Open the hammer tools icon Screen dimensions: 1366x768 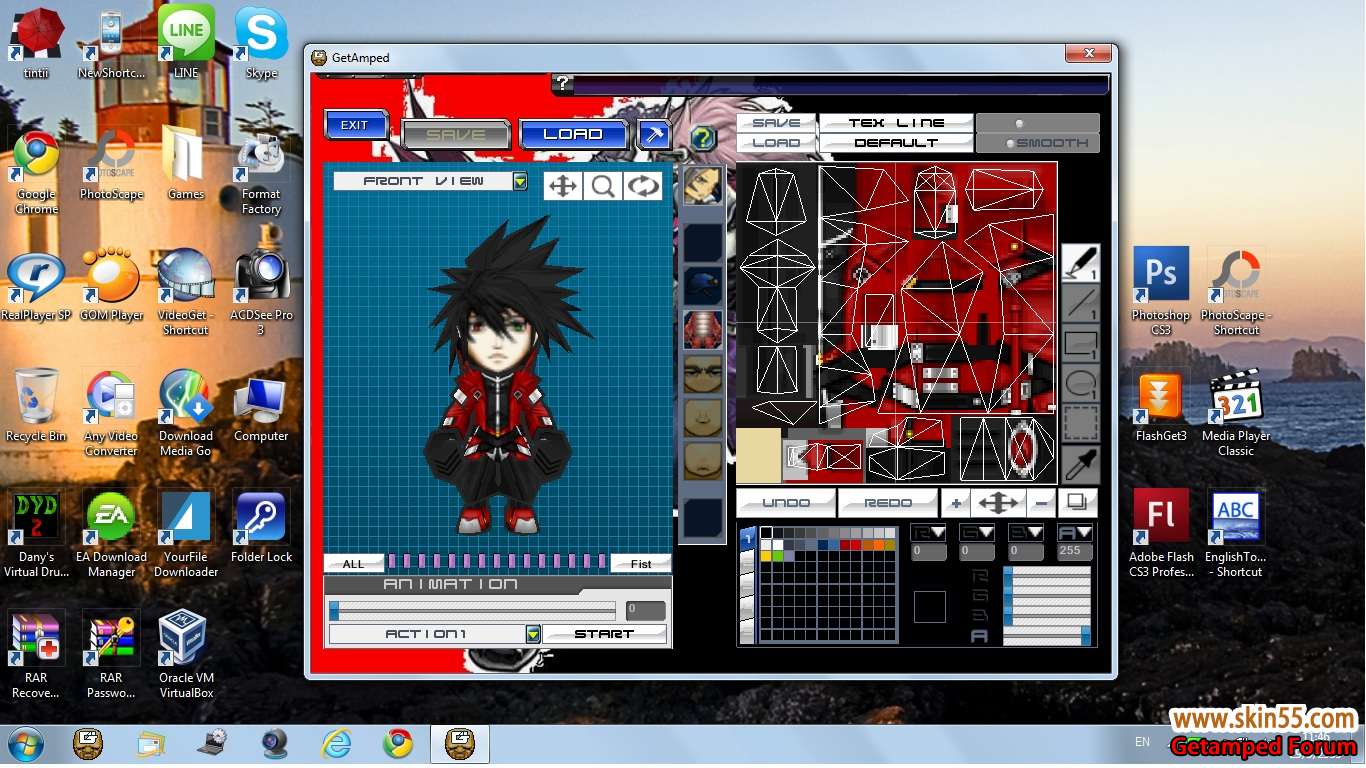(655, 134)
